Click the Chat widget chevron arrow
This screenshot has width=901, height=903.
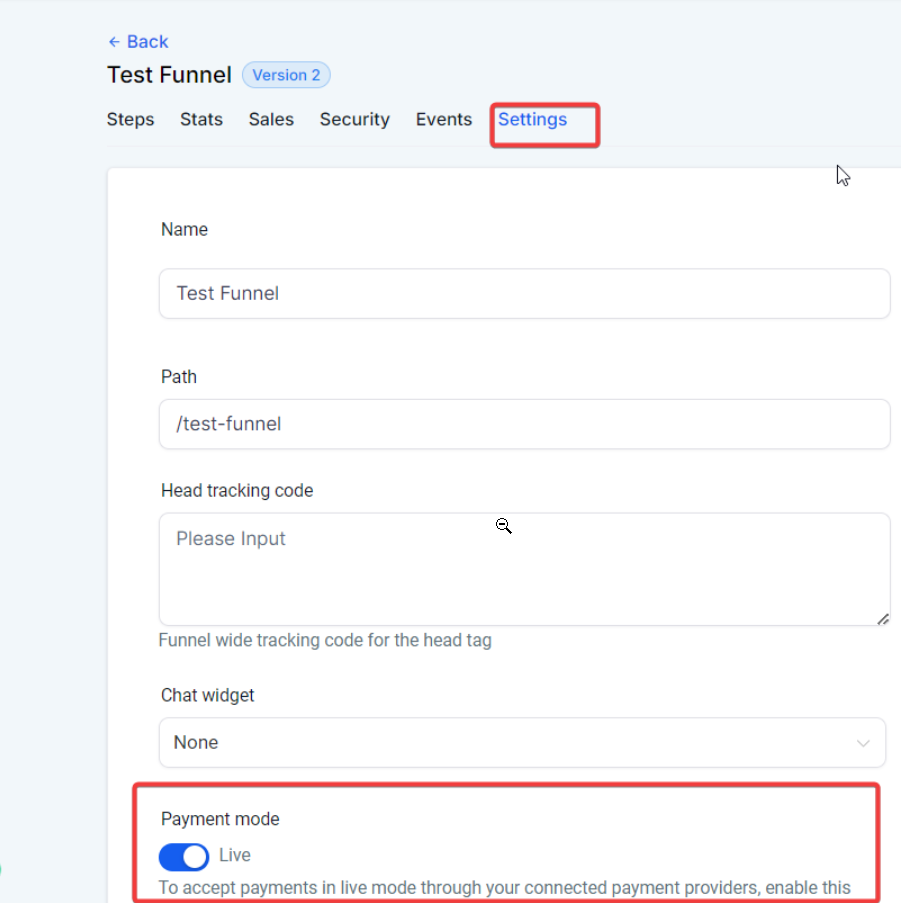pyautogui.click(x=863, y=743)
